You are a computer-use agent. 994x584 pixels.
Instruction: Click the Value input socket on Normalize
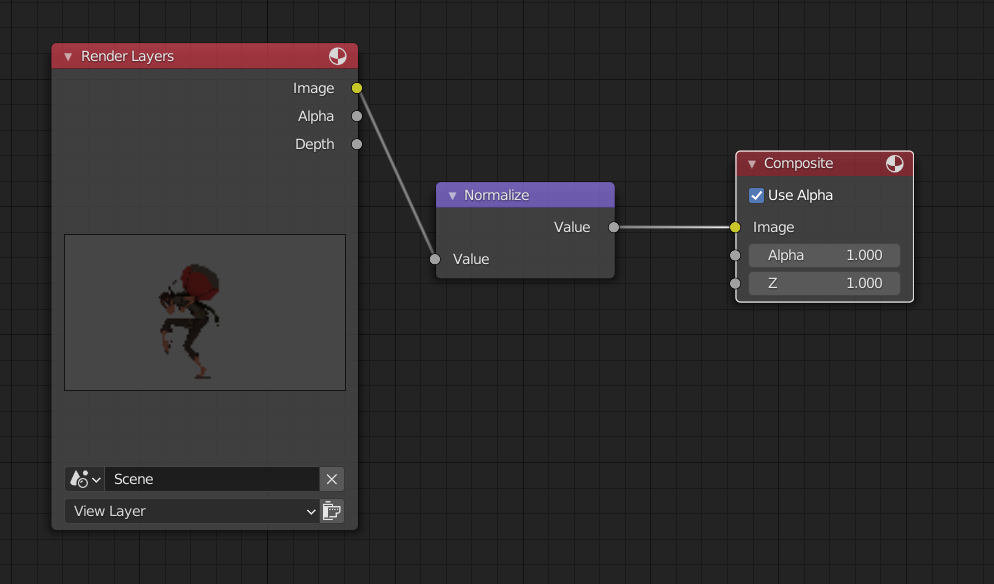pos(435,259)
